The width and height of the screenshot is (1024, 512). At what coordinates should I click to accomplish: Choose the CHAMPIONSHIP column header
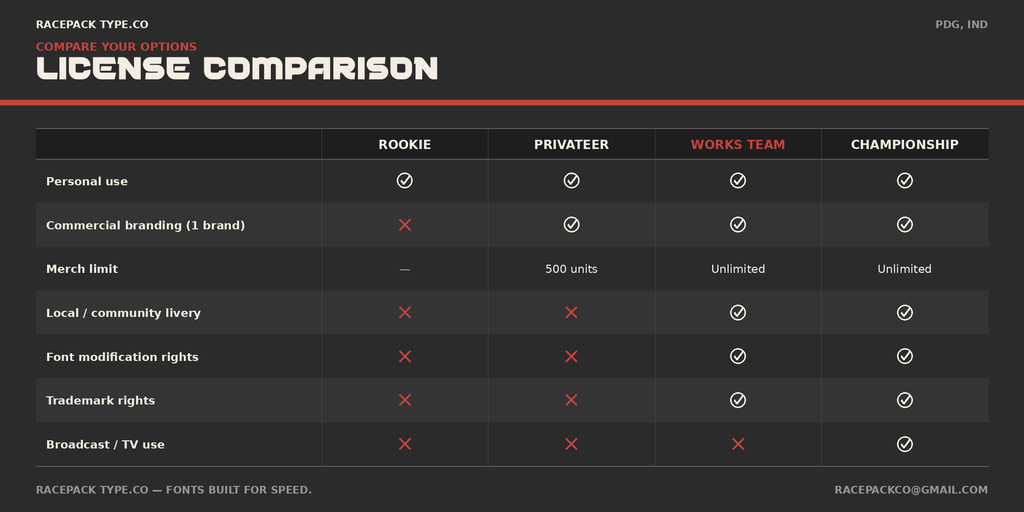tap(904, 144)
